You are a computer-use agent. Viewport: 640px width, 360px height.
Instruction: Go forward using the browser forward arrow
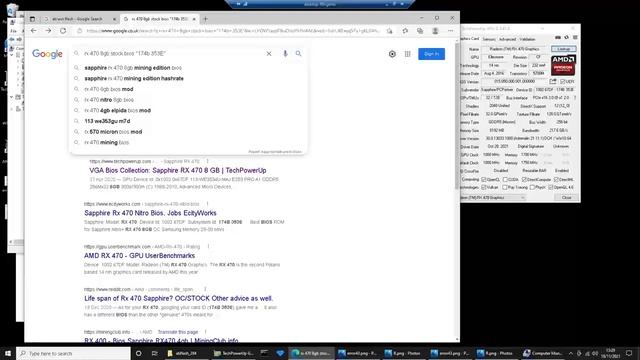48,31
